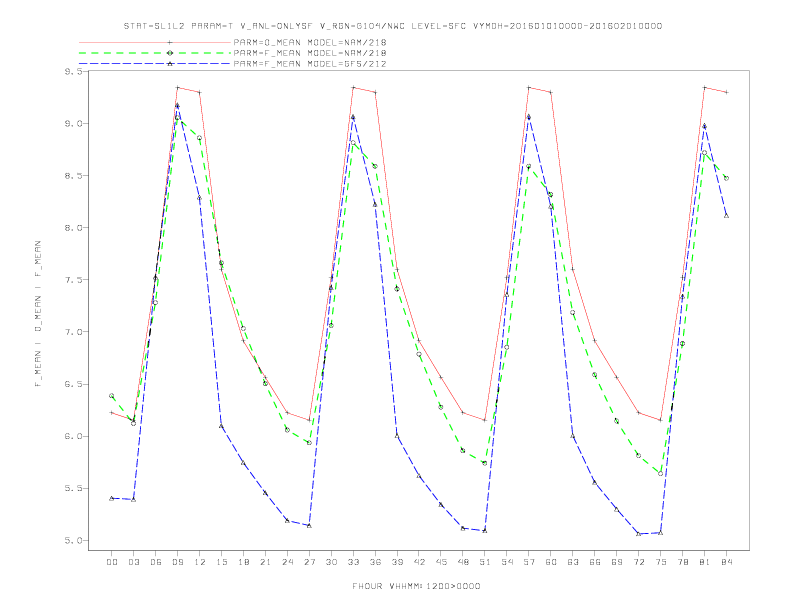Click the green dashed legend line sample
792x612 pixels.
(x=155, y=53)
